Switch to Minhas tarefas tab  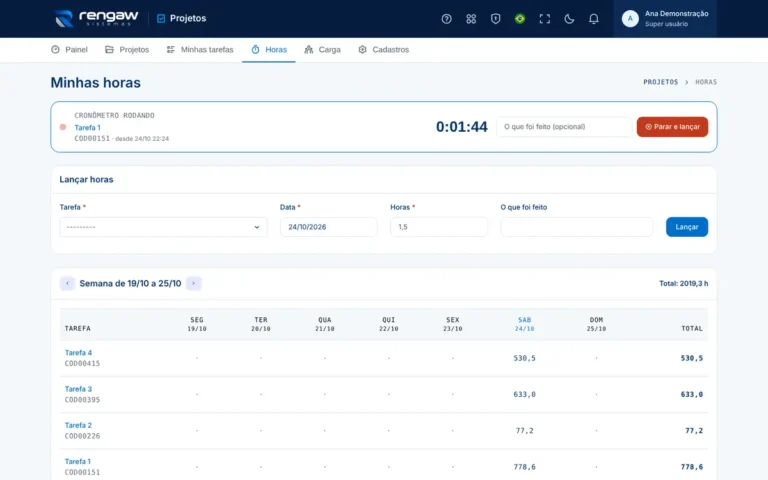pos(200,49)
